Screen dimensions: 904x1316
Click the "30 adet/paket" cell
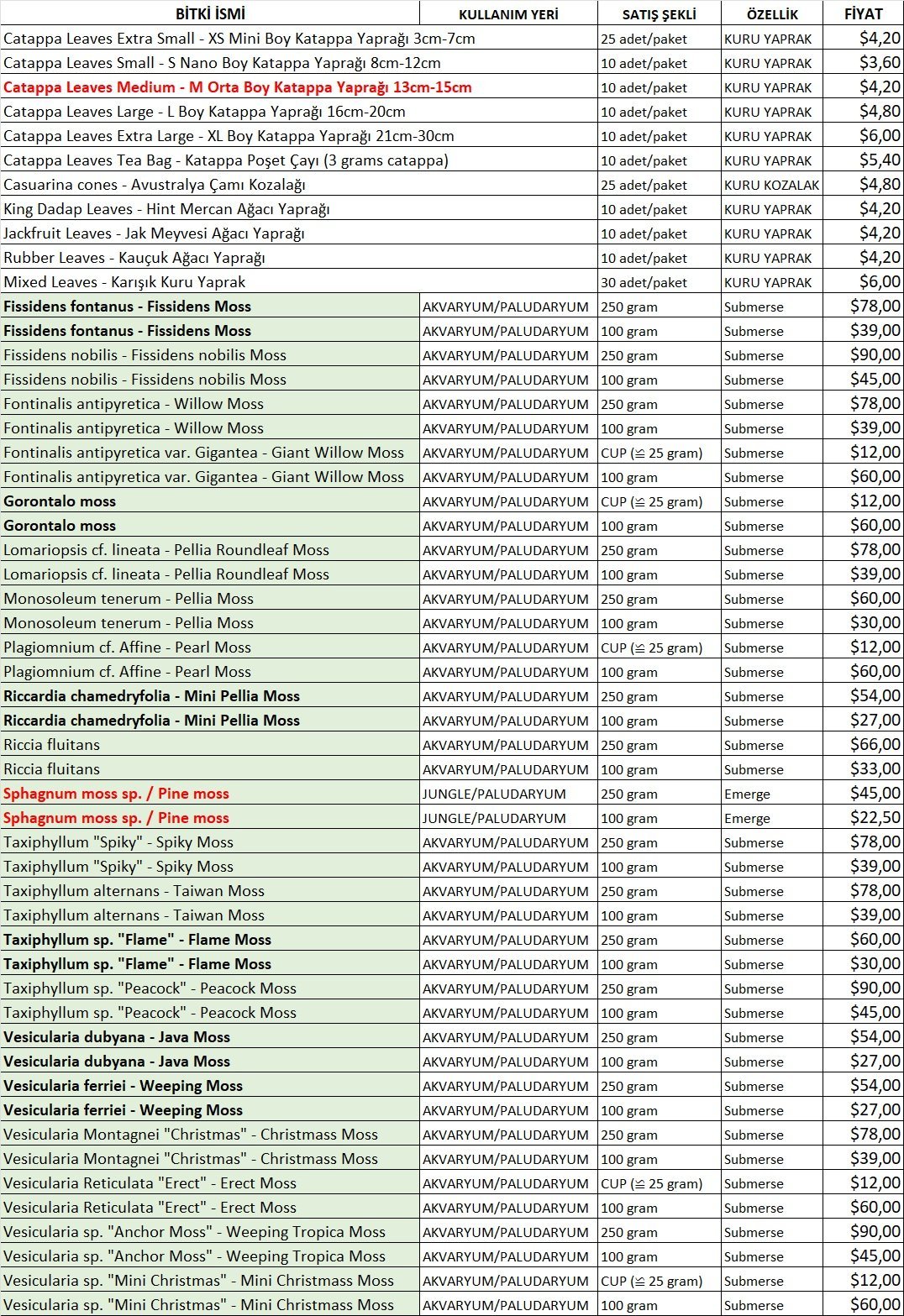[644, 282]
